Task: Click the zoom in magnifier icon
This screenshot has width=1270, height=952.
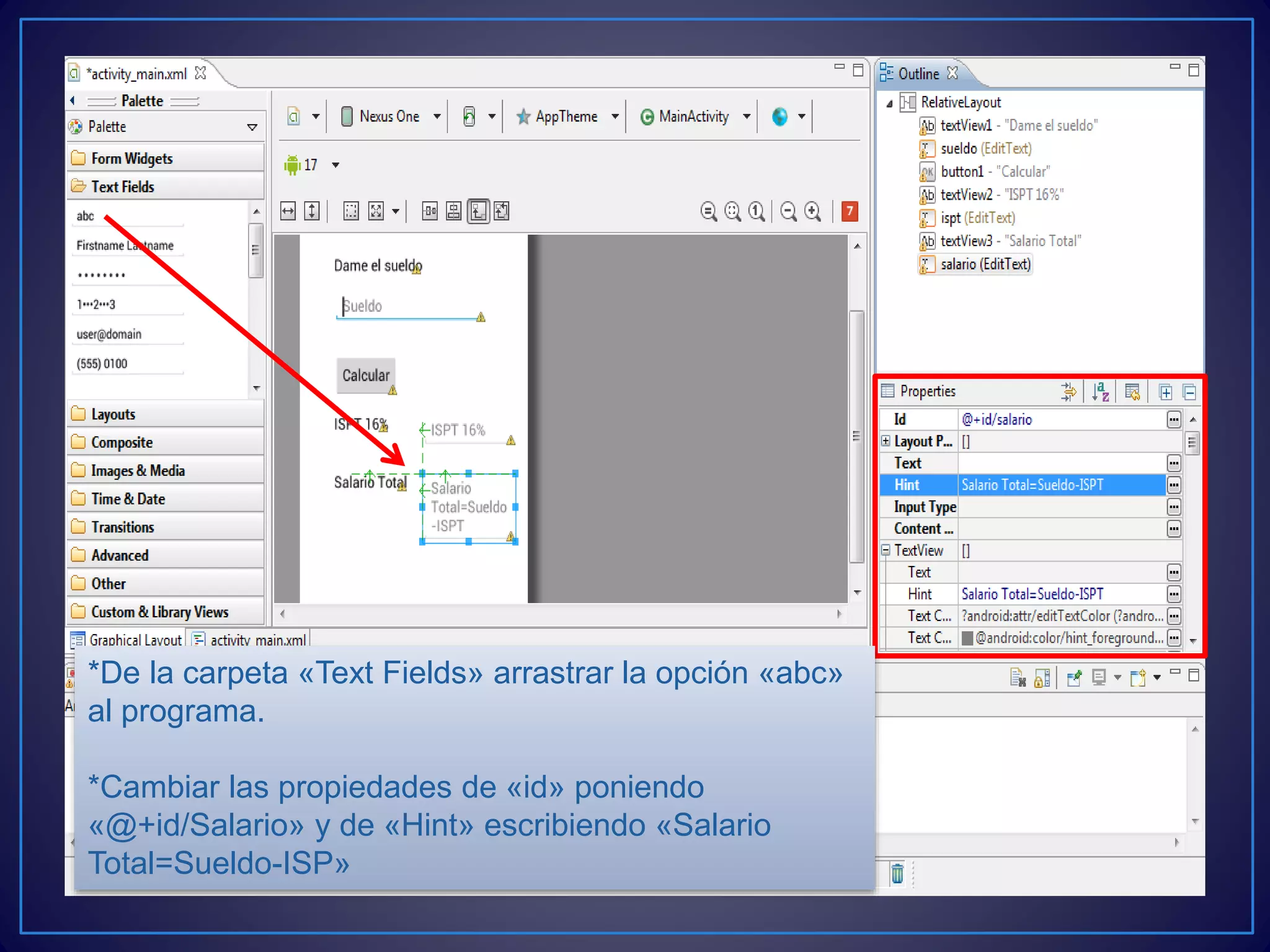Action: coord(812,211)
